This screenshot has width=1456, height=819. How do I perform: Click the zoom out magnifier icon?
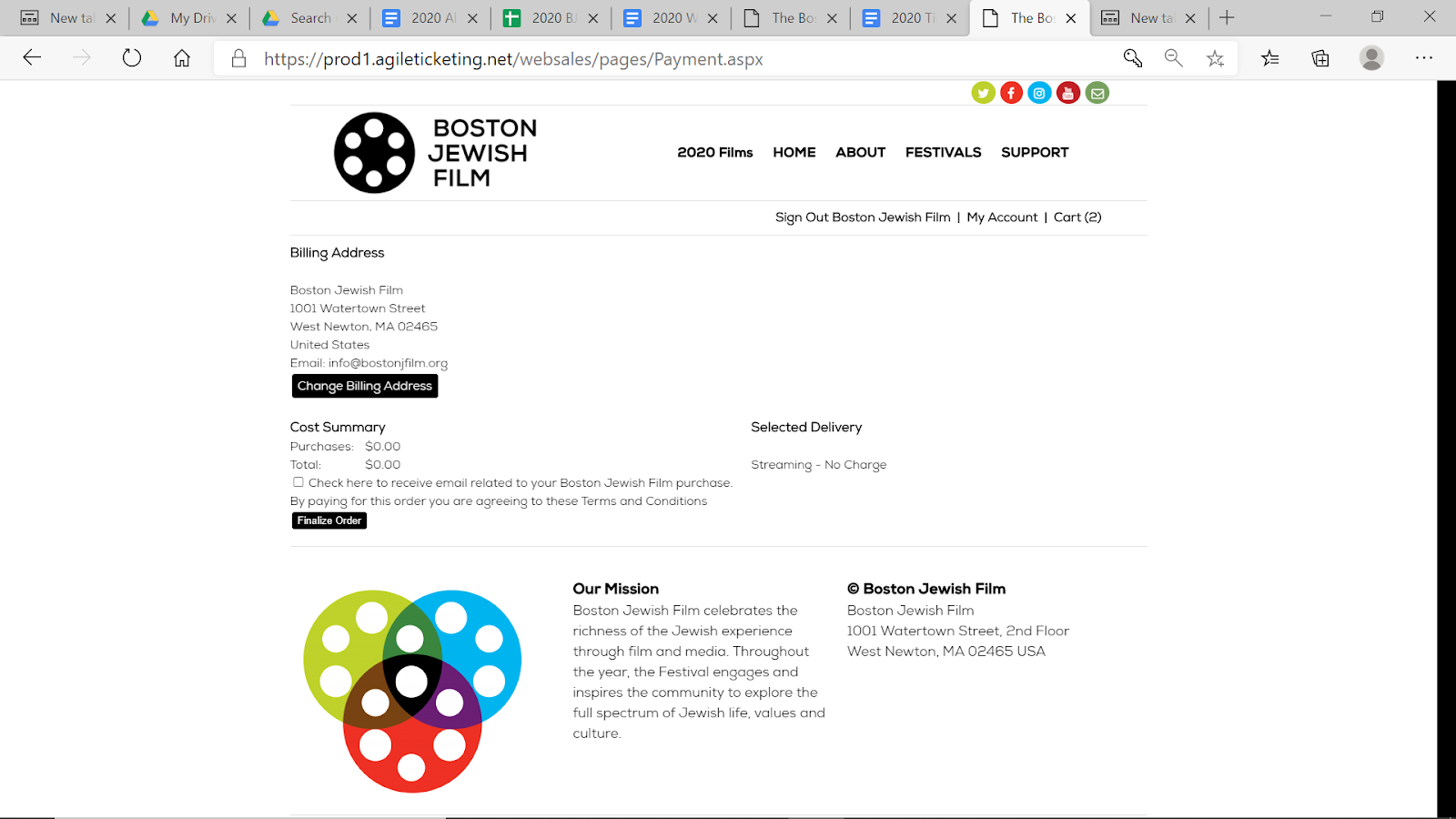pos(1174,58)
